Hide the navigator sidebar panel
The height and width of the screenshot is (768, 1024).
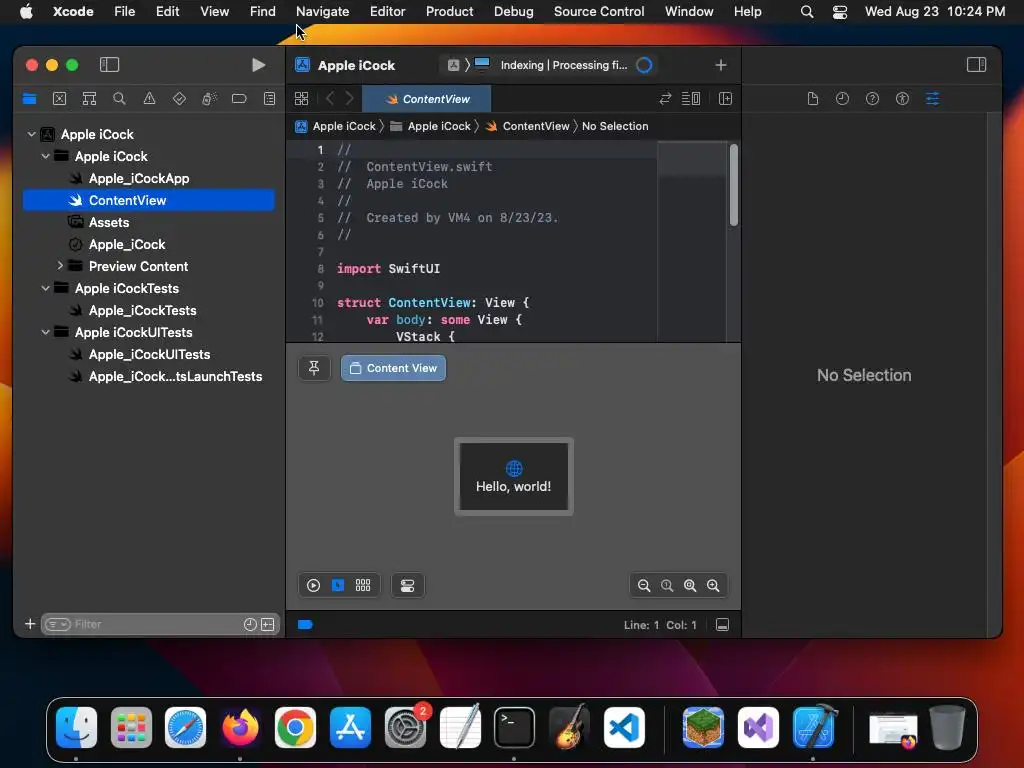109,65
